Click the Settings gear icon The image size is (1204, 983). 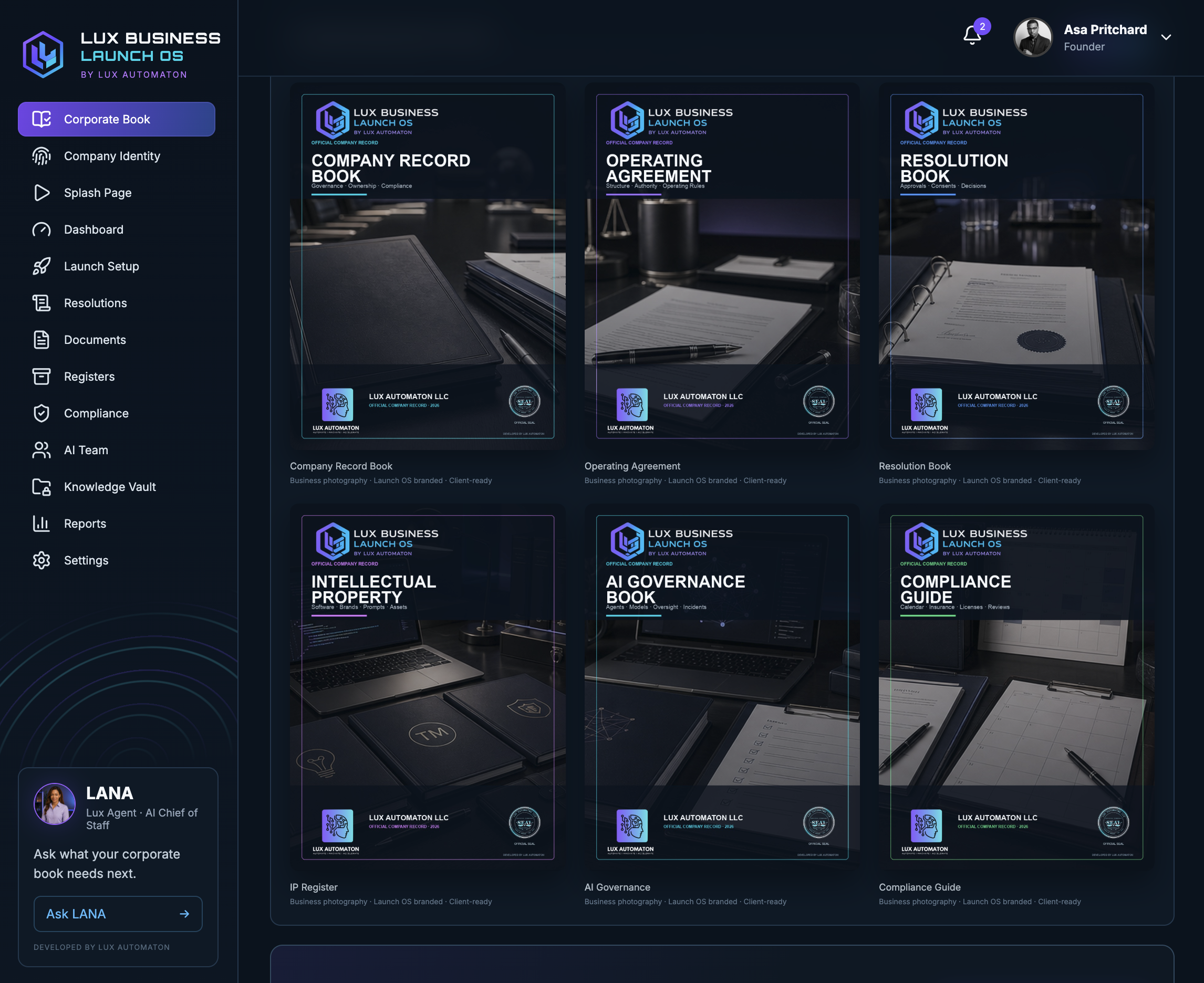pyautogui.click(x=41, y=561)
